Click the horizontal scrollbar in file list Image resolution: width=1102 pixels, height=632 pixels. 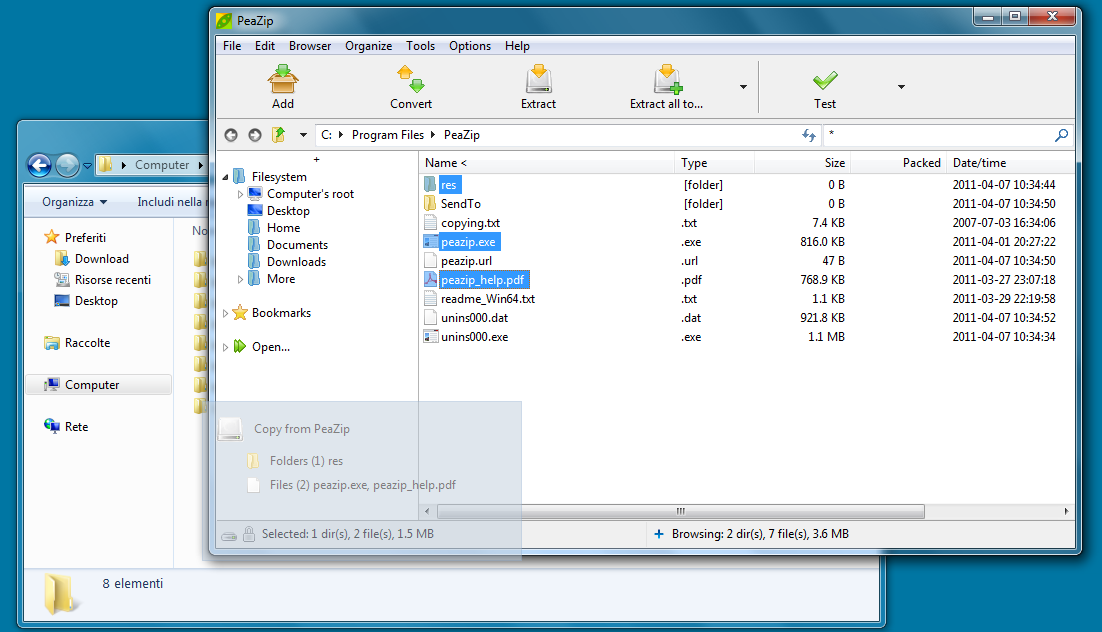680,511
